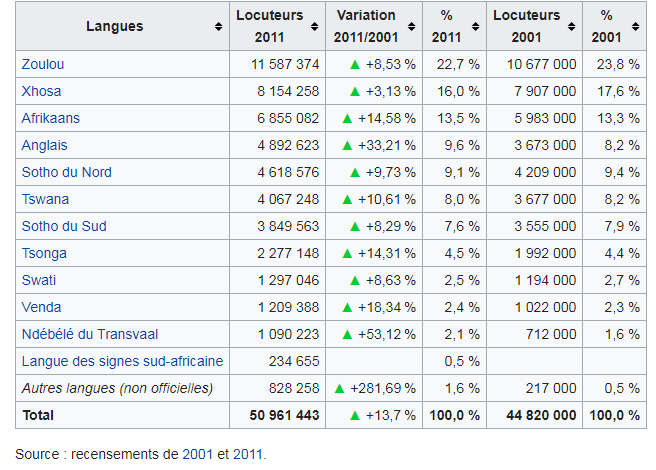Sort by % 2001 arrows

pos(636,27)
